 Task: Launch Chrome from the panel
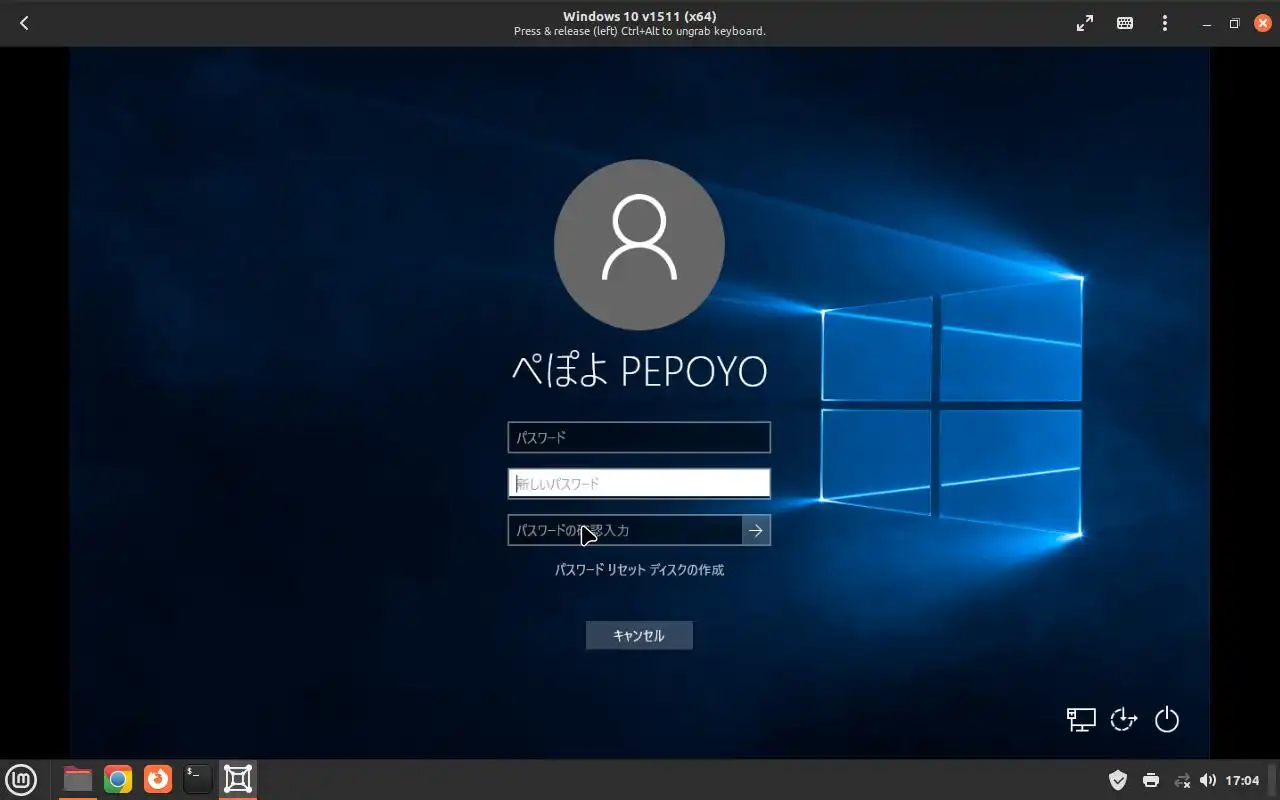[118, 779]
